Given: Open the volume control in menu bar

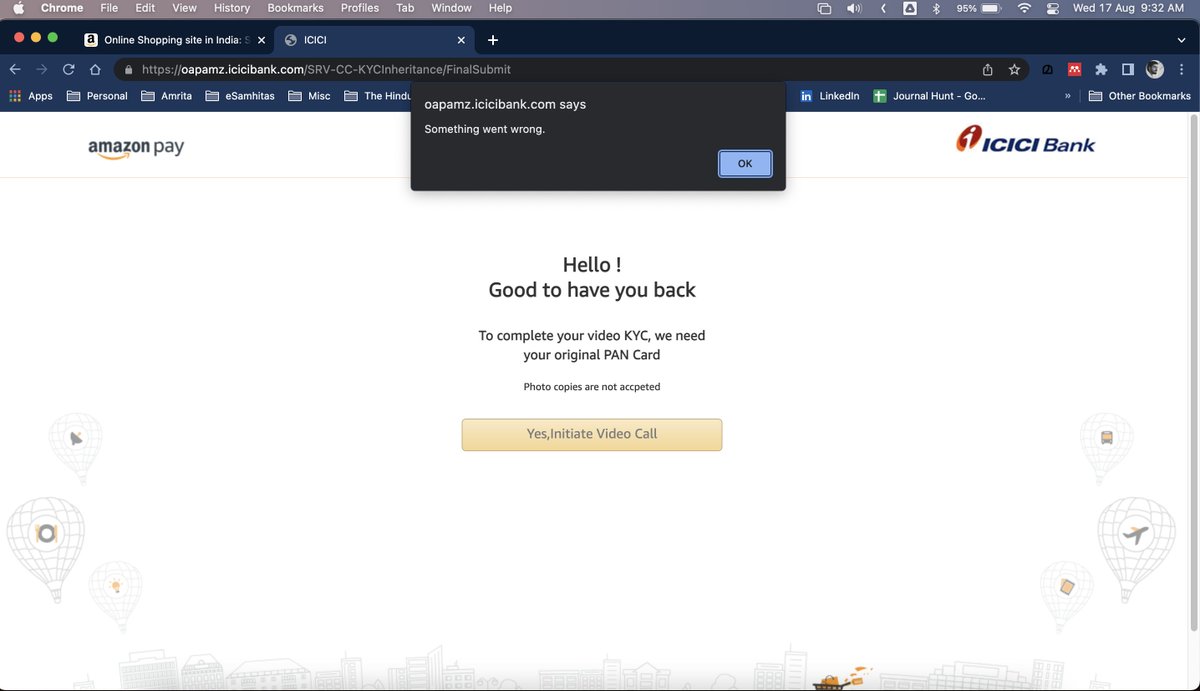Looking at the screenshot, I should [854, 8].
